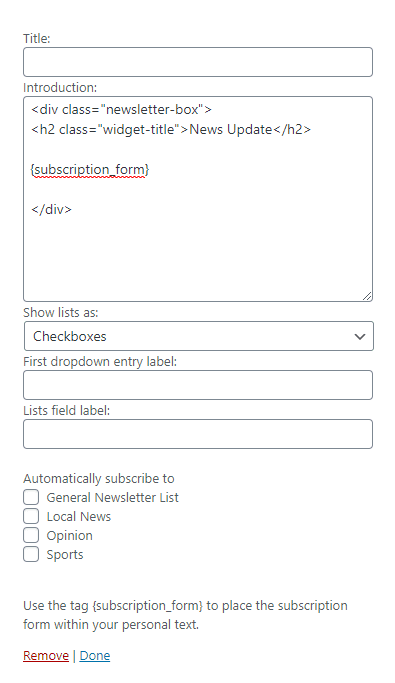Click the chevron arrow of Show lists dropdown

[x=360, y=336]
